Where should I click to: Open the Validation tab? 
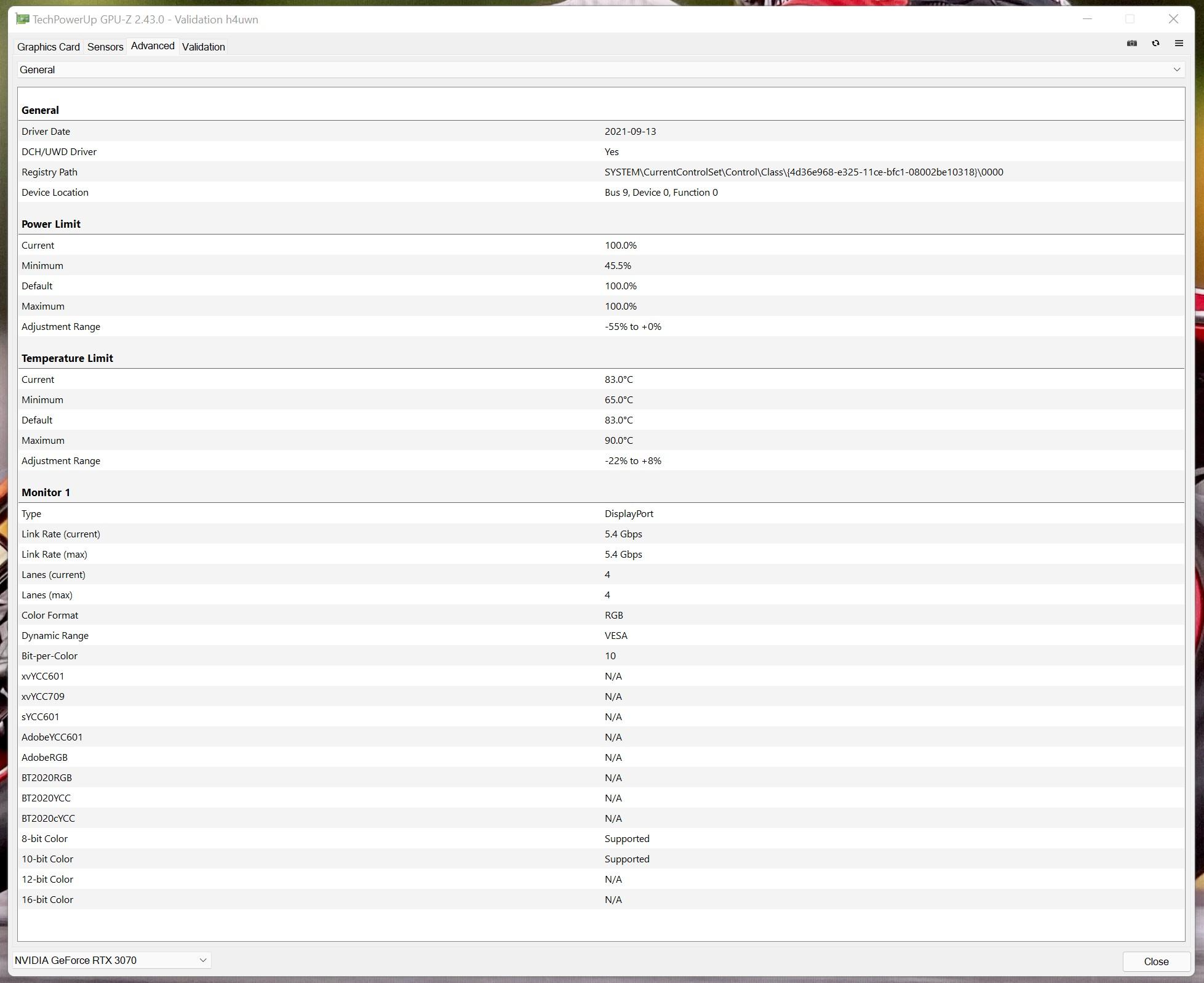point(204,47)
